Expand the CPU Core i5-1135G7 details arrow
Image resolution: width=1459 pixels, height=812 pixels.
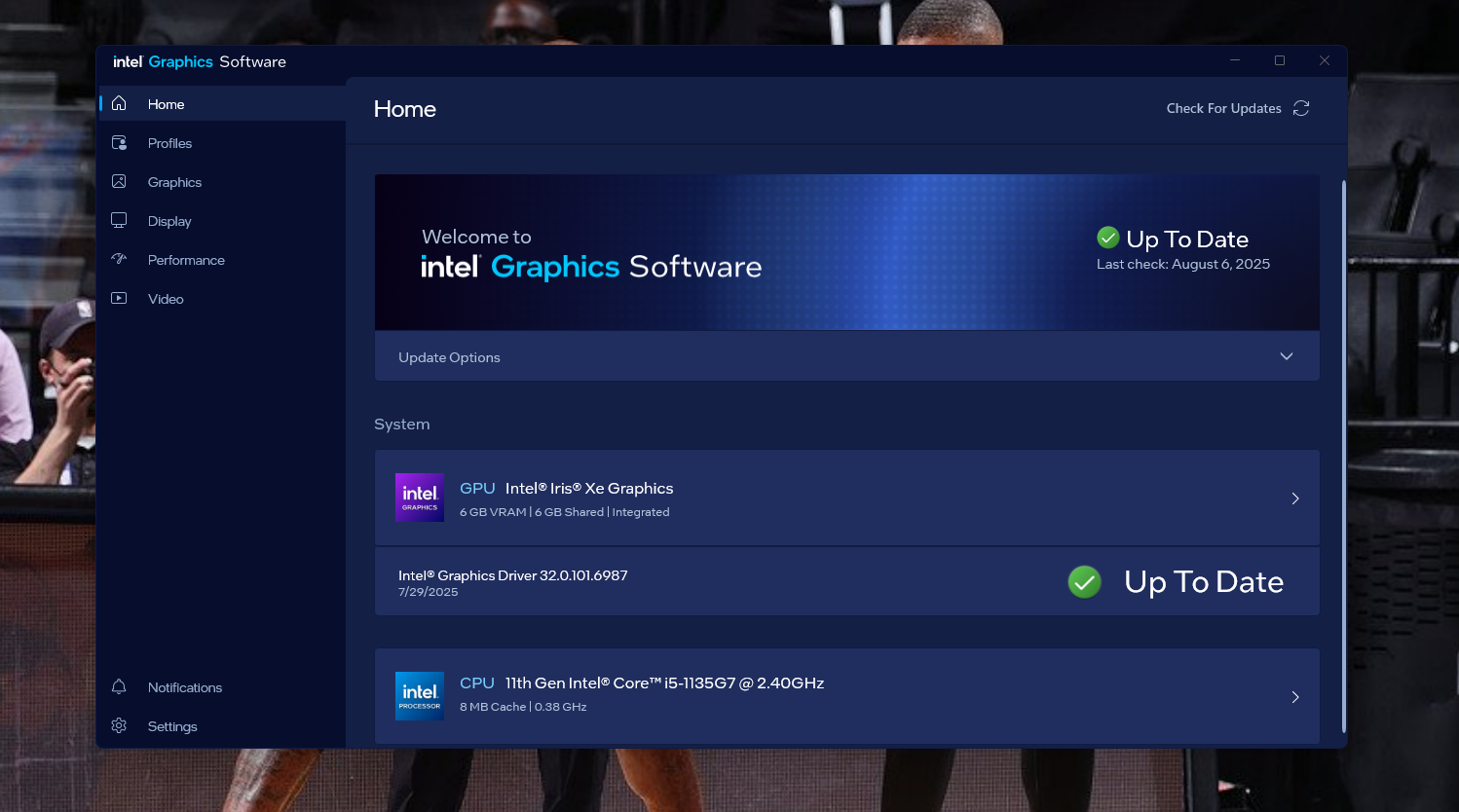point(1295,697)
